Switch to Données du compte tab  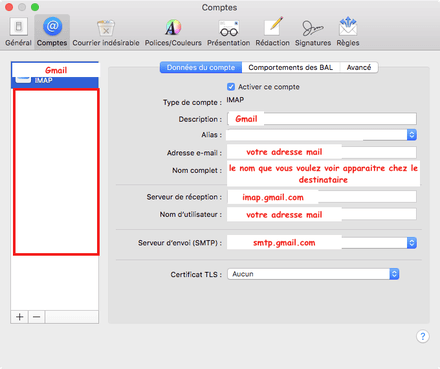pos(201,67)
